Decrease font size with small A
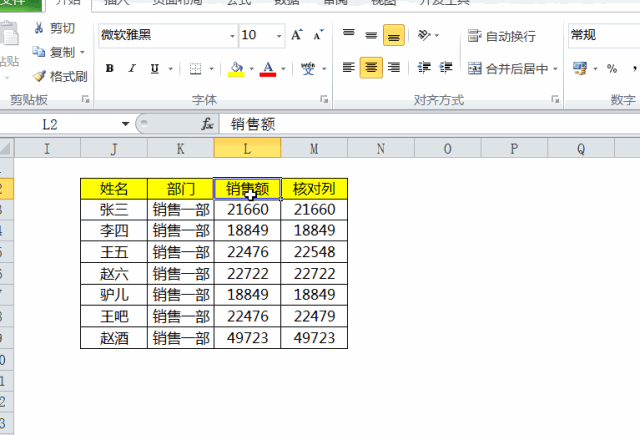Viewport: 640px width, 435px height. click(318, 35)
